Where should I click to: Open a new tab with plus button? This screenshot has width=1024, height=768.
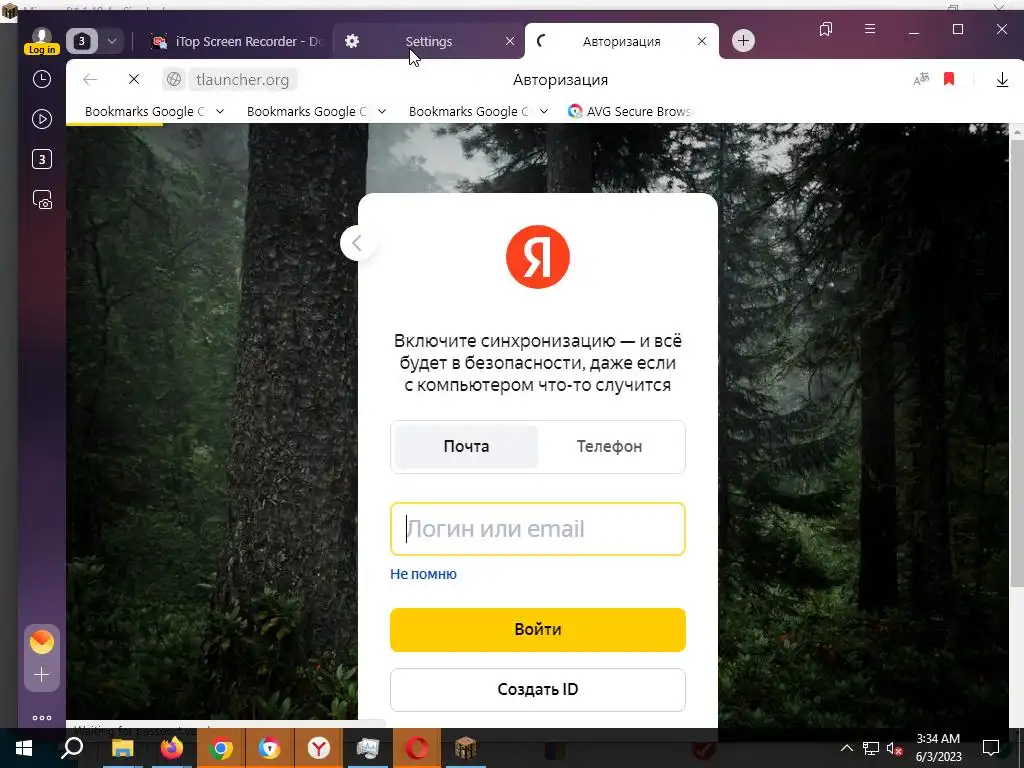click(x=743, y=40)
